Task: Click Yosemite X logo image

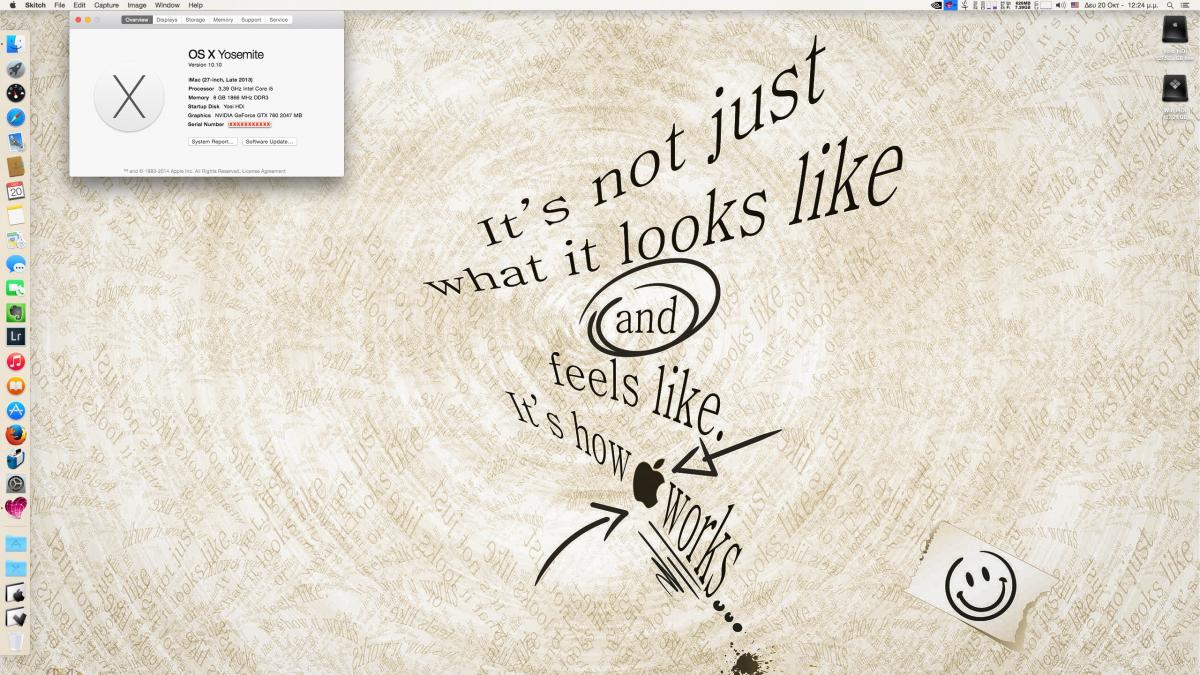Action: 129,96
